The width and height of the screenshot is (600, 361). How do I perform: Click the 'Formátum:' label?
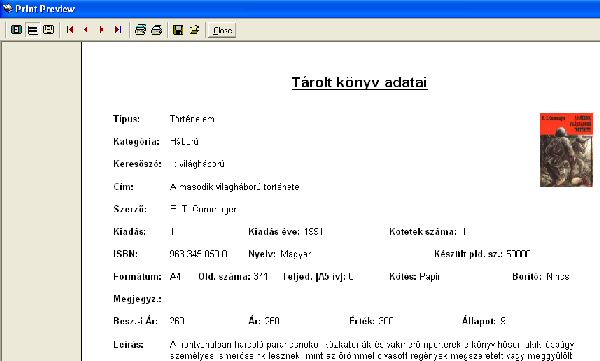[x=137, y=276]
